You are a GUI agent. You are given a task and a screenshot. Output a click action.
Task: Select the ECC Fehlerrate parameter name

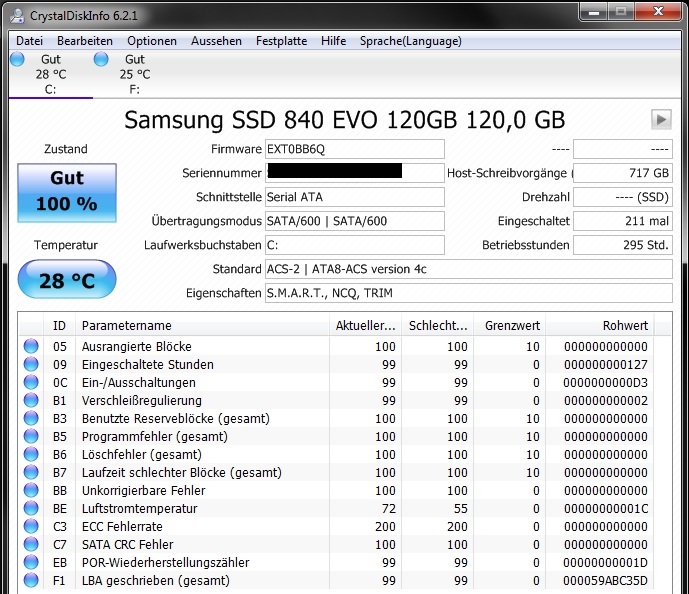click(x=122, y=527)
